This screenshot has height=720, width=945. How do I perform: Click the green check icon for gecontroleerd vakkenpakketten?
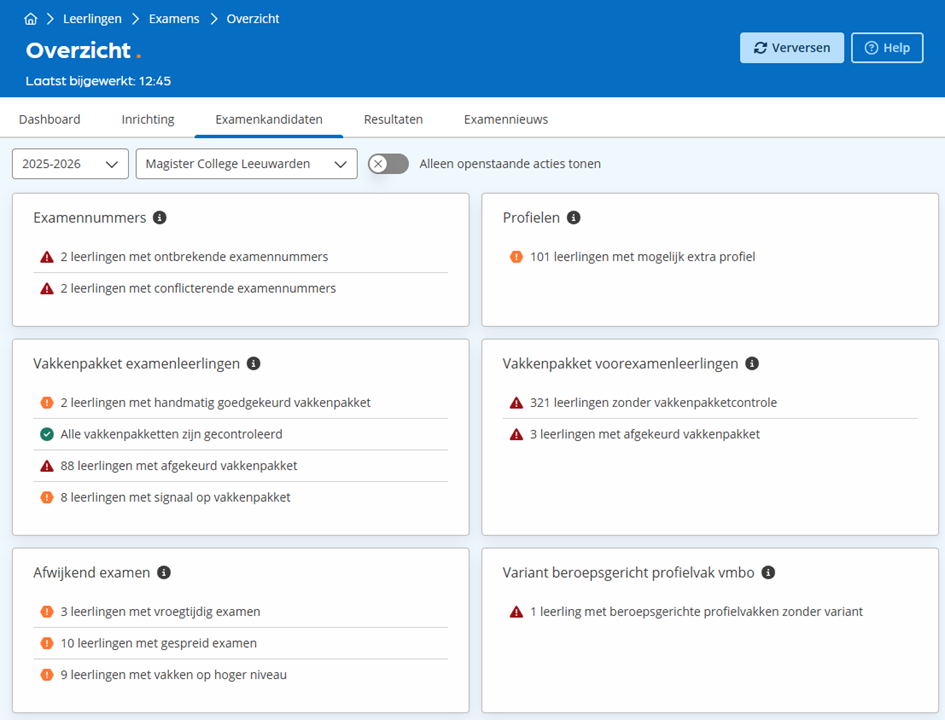[x=47, y=434]
